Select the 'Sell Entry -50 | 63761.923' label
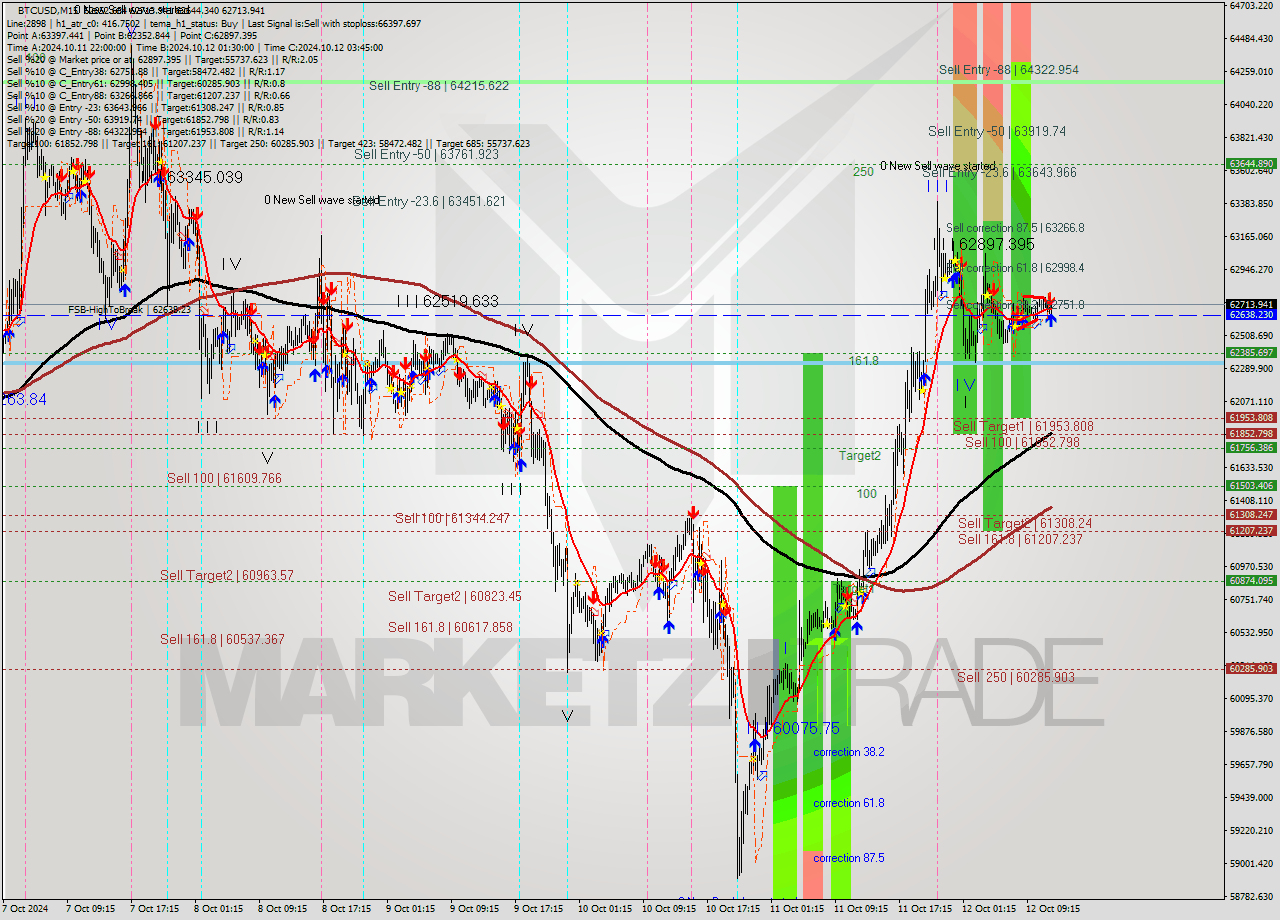Viewport: 1280px width, 920px height. 426,154
